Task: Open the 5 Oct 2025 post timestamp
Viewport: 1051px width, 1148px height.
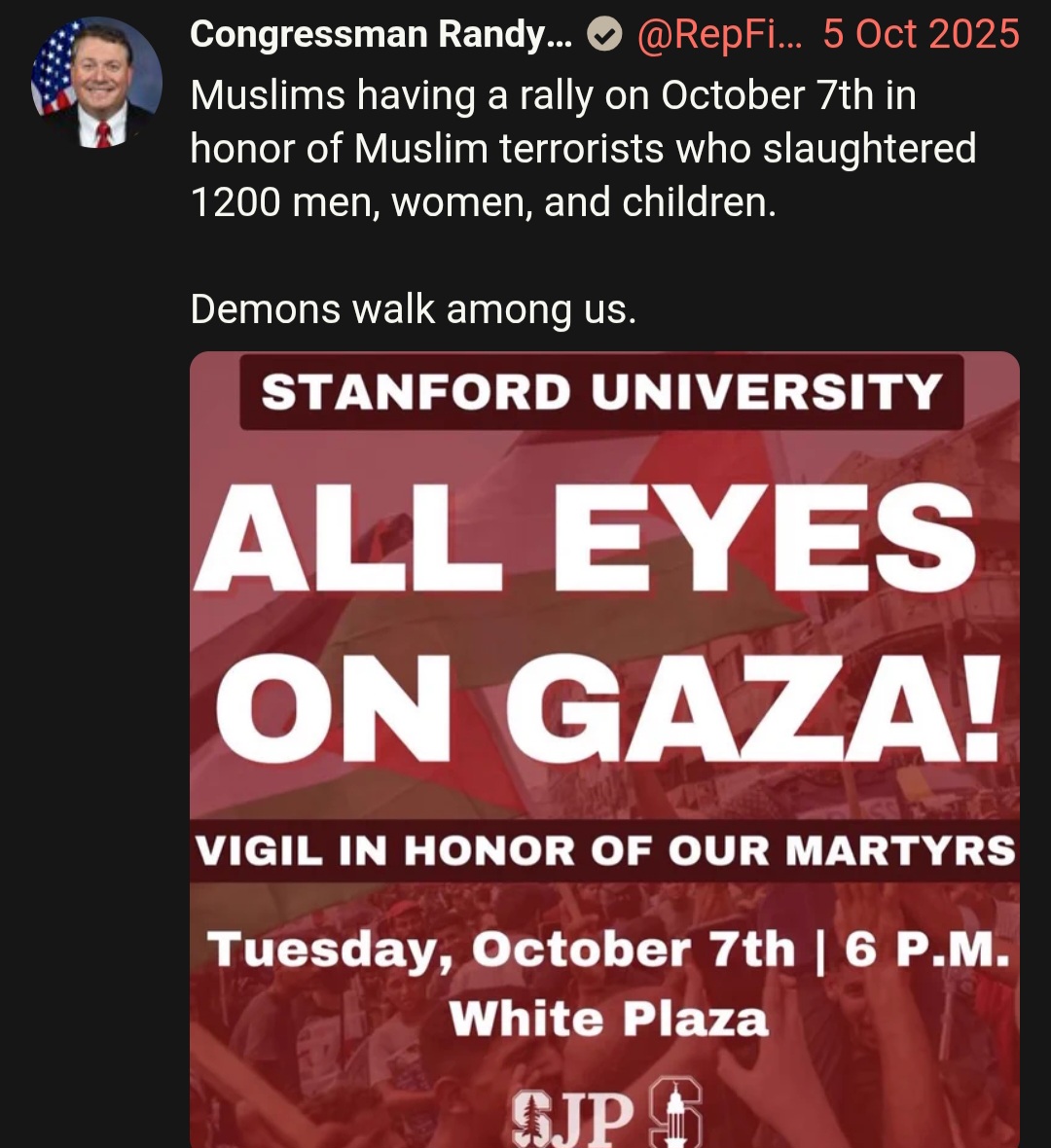Action: tap(921, 34)
